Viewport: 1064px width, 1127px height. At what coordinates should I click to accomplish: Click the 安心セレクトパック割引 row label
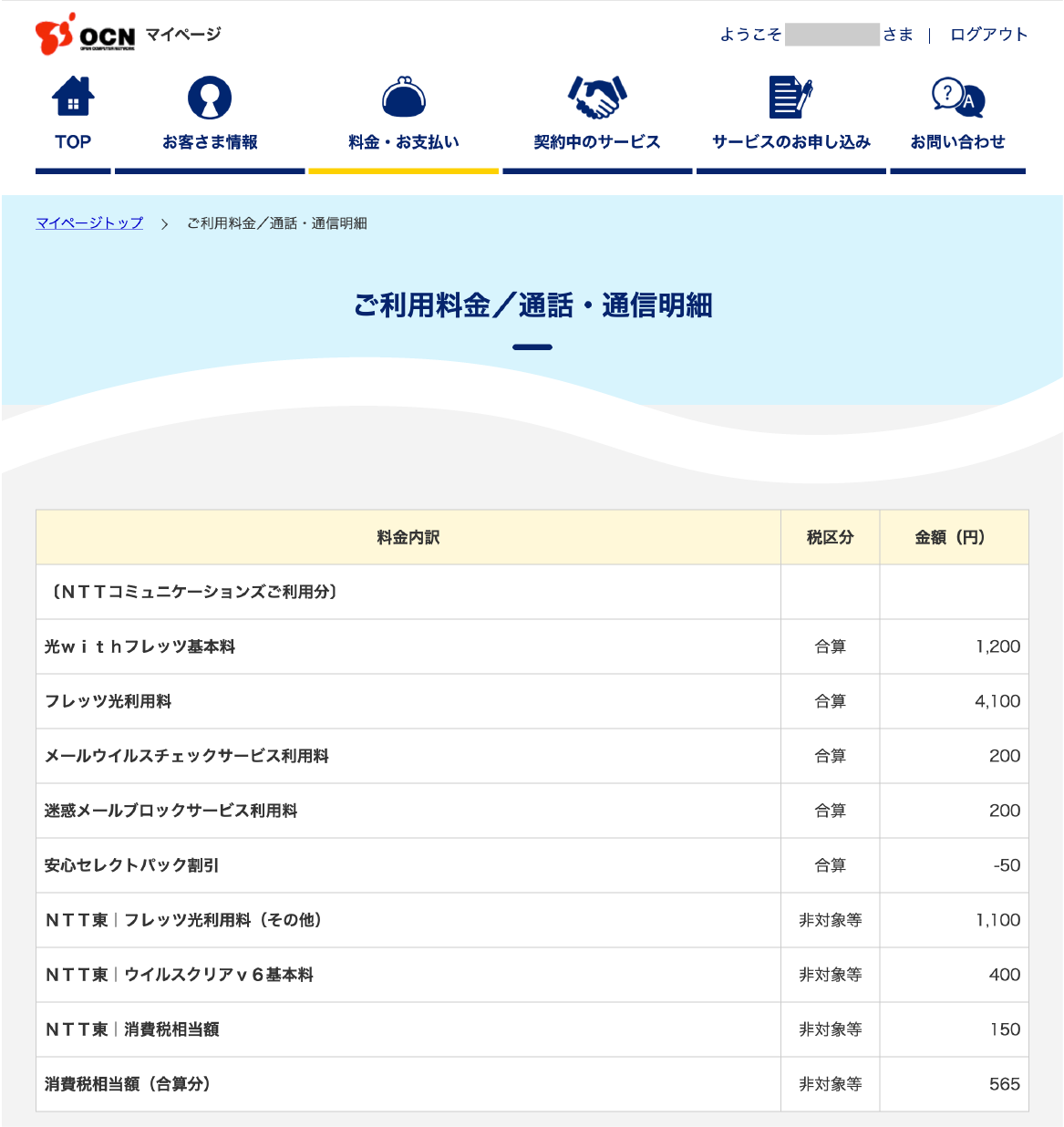(x=132, y=865)
